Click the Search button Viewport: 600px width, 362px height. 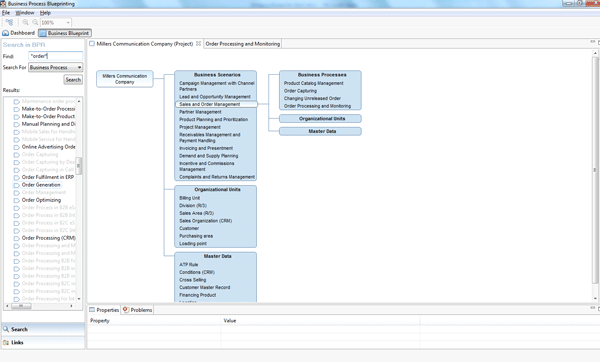73,80
